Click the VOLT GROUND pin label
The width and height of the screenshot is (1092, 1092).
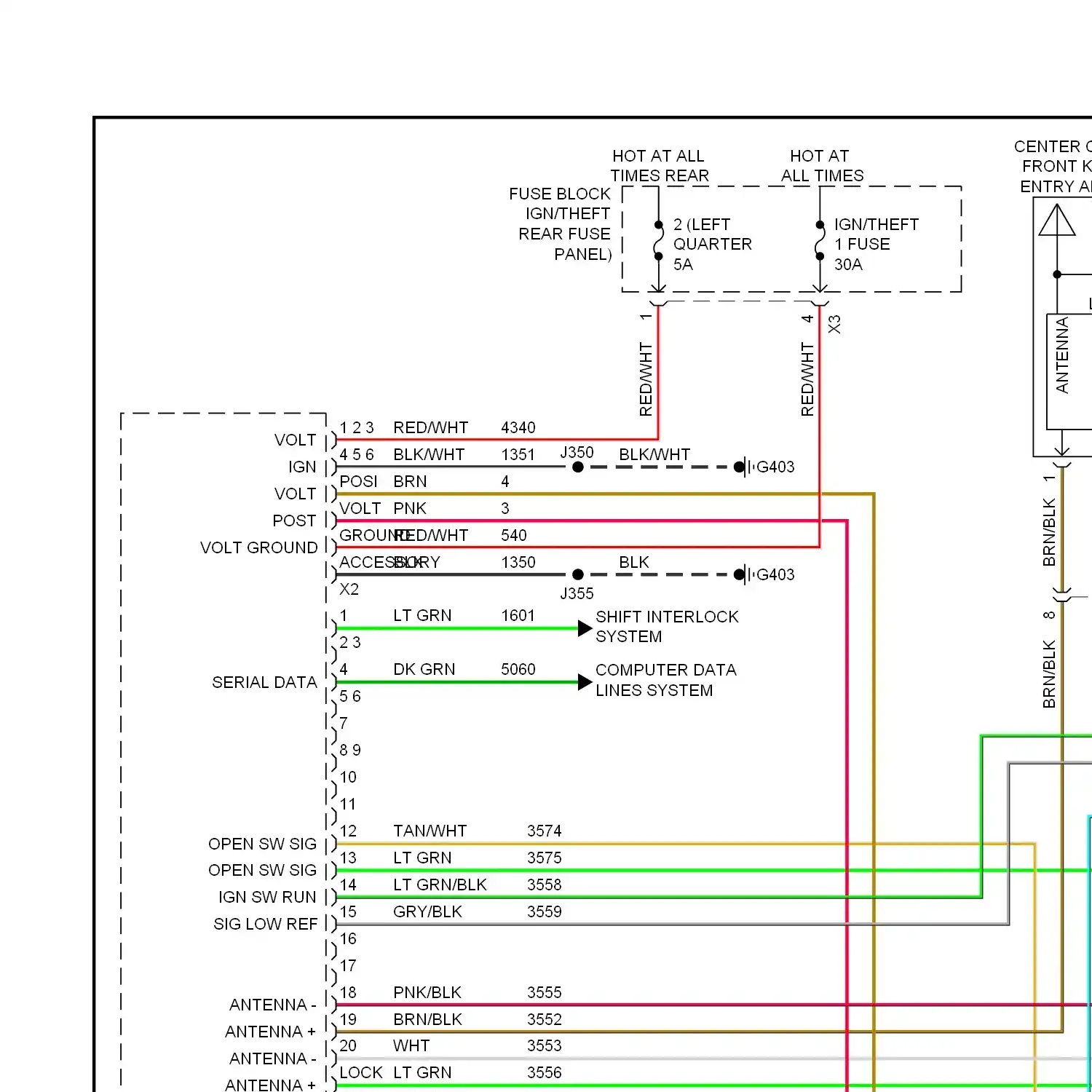click(258, 547)
